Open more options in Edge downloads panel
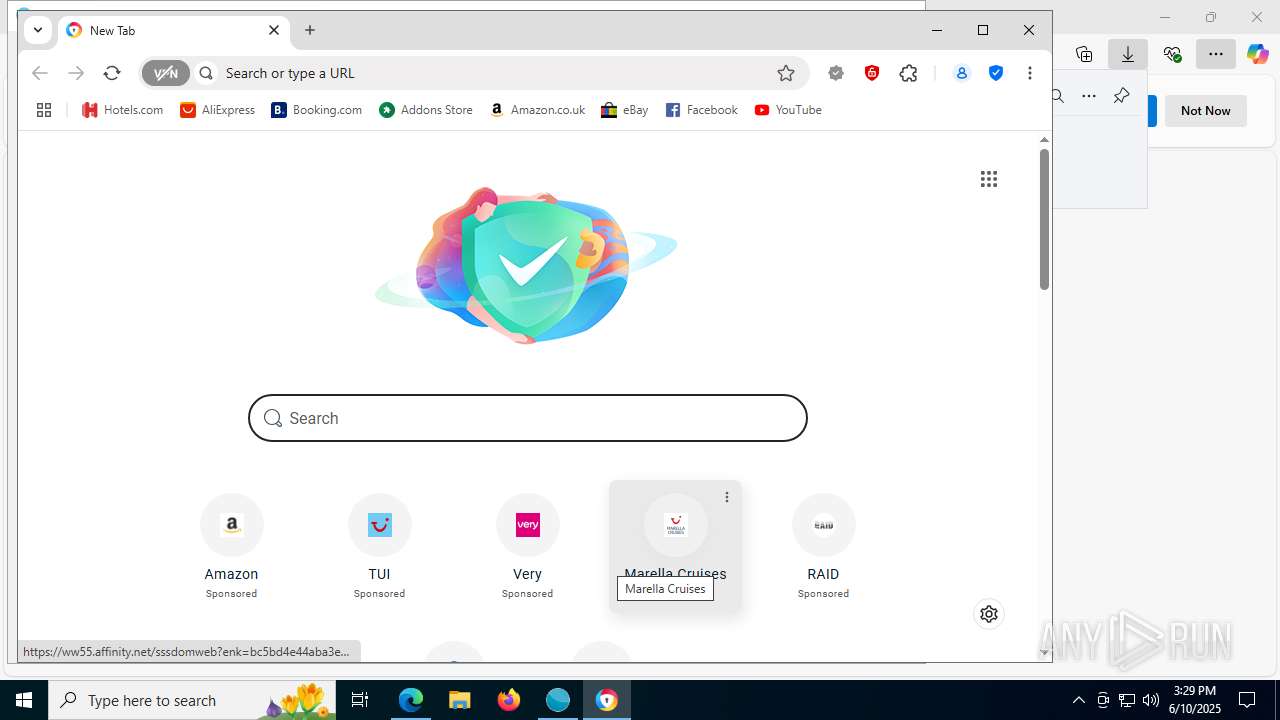1280x720 pixels. click(x=1089, y=96)
